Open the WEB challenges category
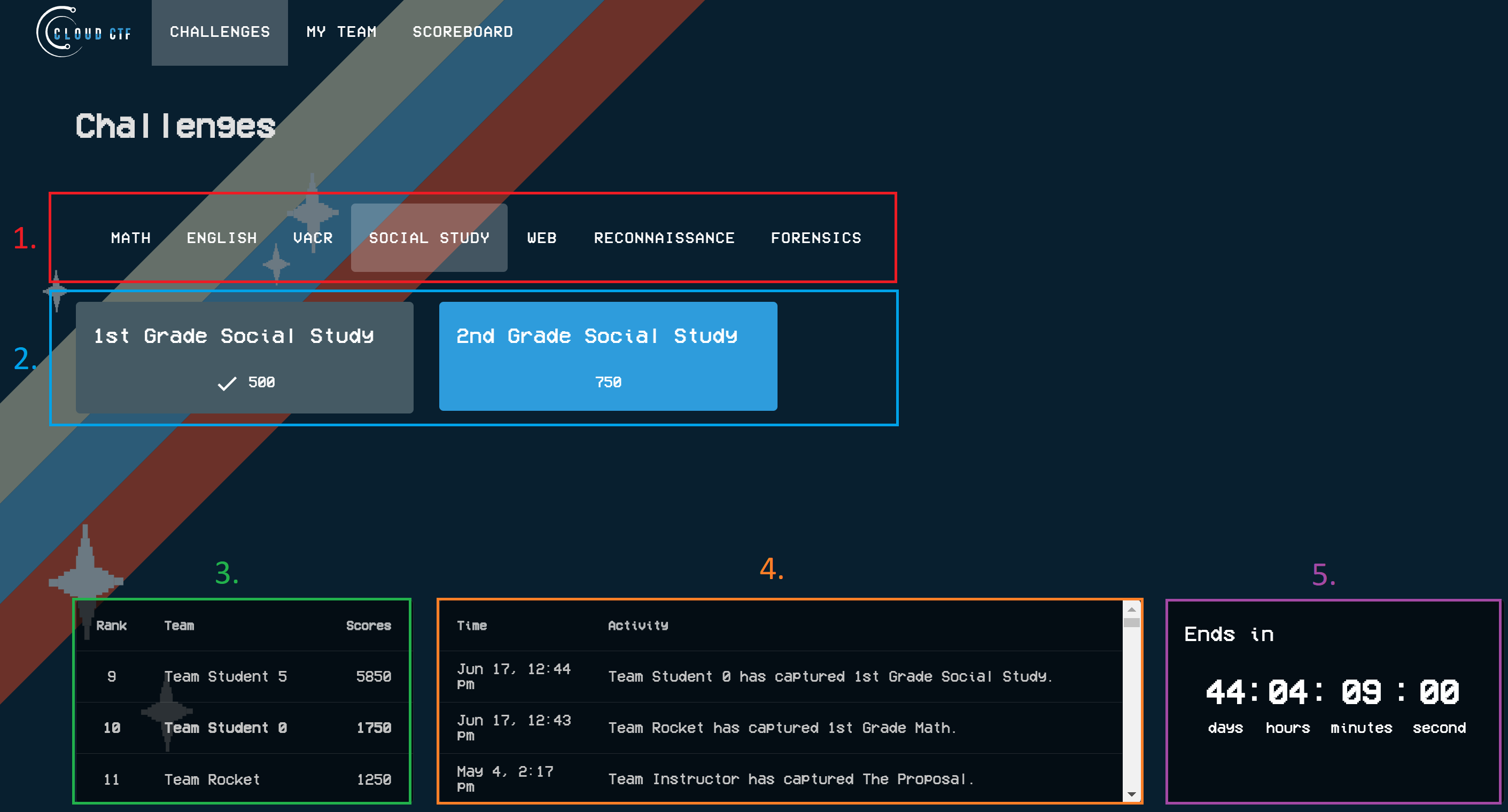The image size is (1508, 812). (x=541, y=238)
